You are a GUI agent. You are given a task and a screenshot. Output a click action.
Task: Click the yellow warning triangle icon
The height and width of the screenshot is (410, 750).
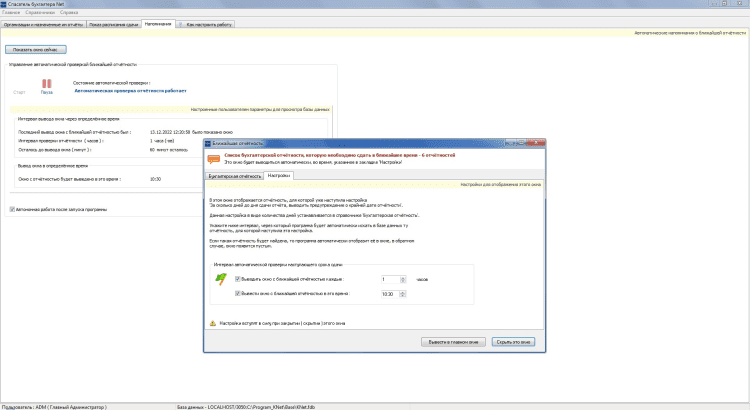coord(213,324)
